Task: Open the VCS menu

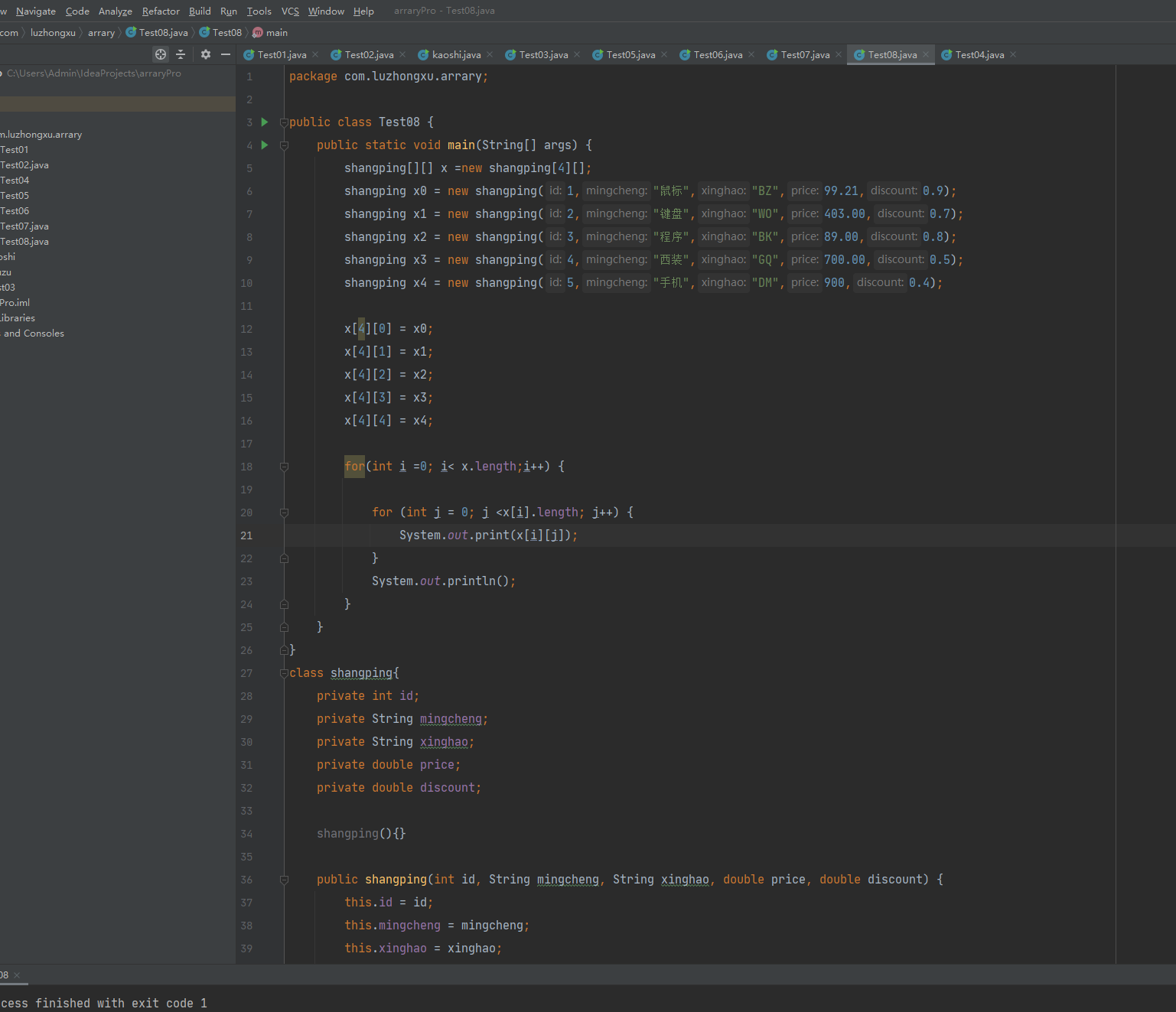Action: coord(290,11)
